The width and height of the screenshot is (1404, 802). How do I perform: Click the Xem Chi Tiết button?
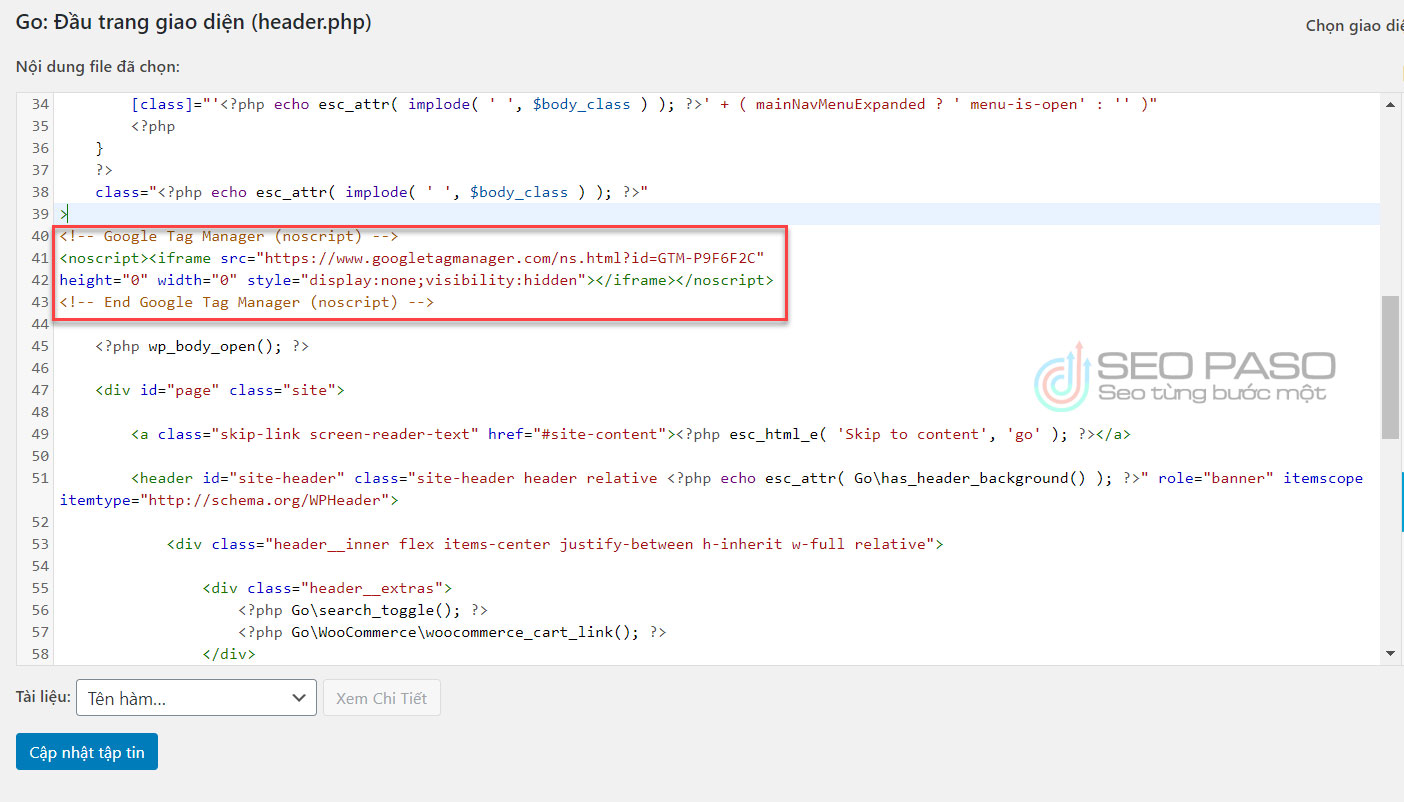point(381,698)
